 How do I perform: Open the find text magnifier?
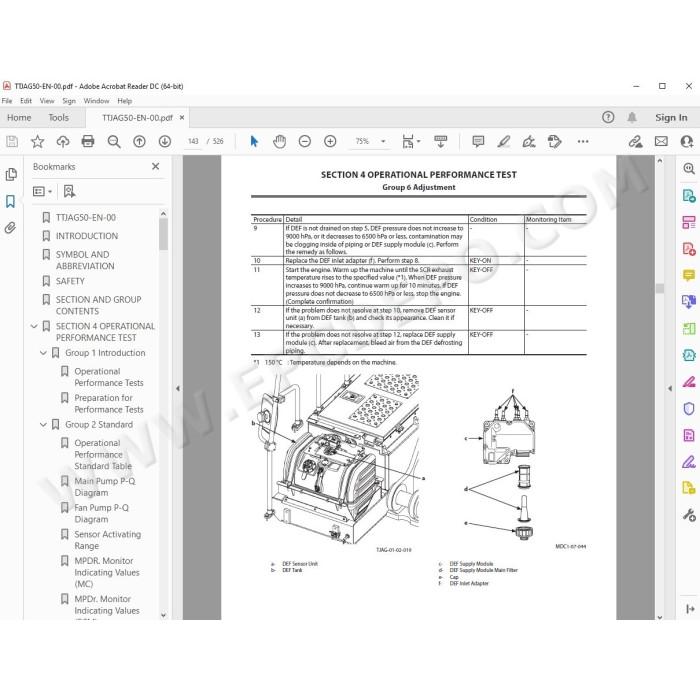point(114,142)
